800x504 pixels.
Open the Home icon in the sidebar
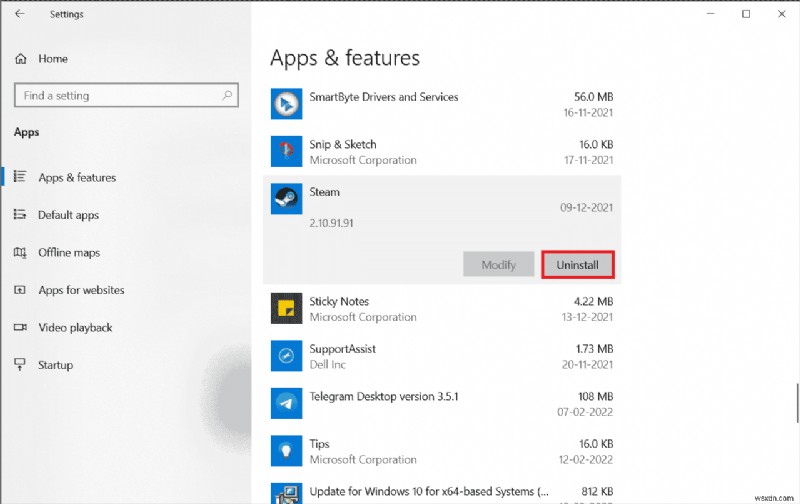pos(21,59)
